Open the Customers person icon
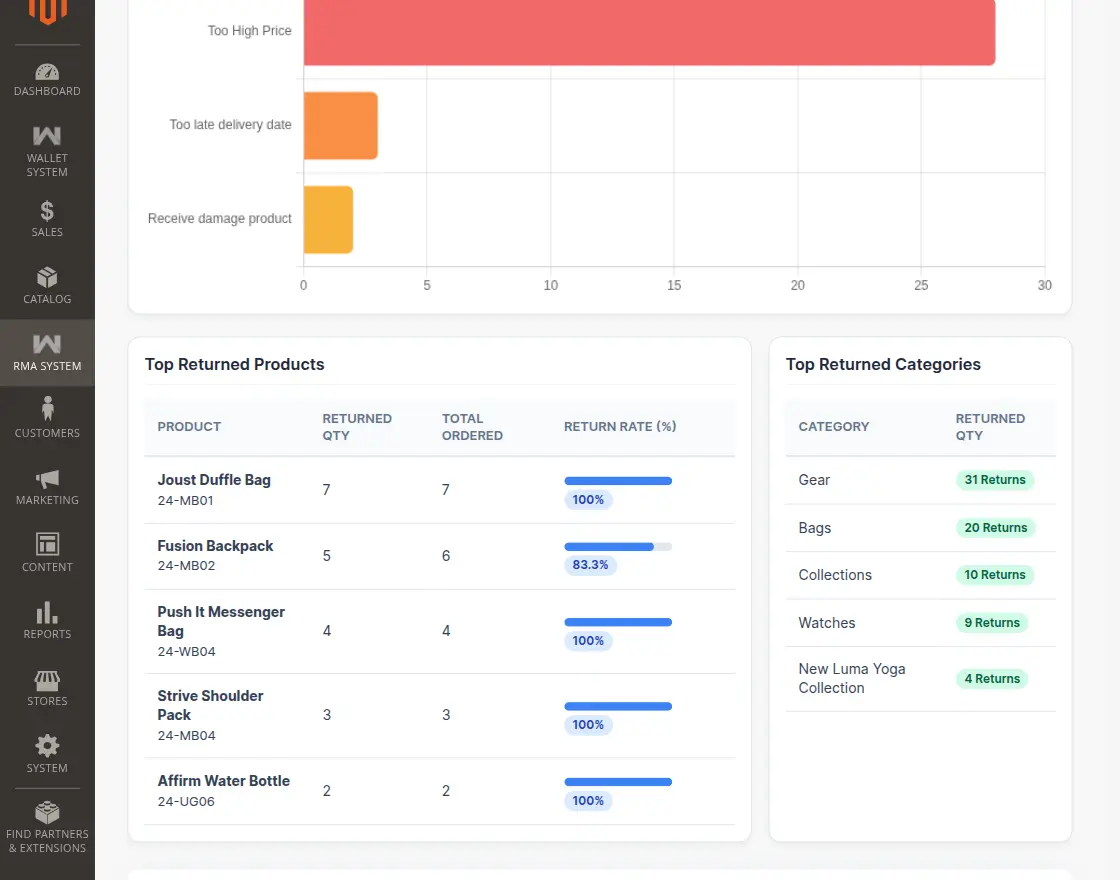Screen dimensions: 1120x880 pos(47,409)
